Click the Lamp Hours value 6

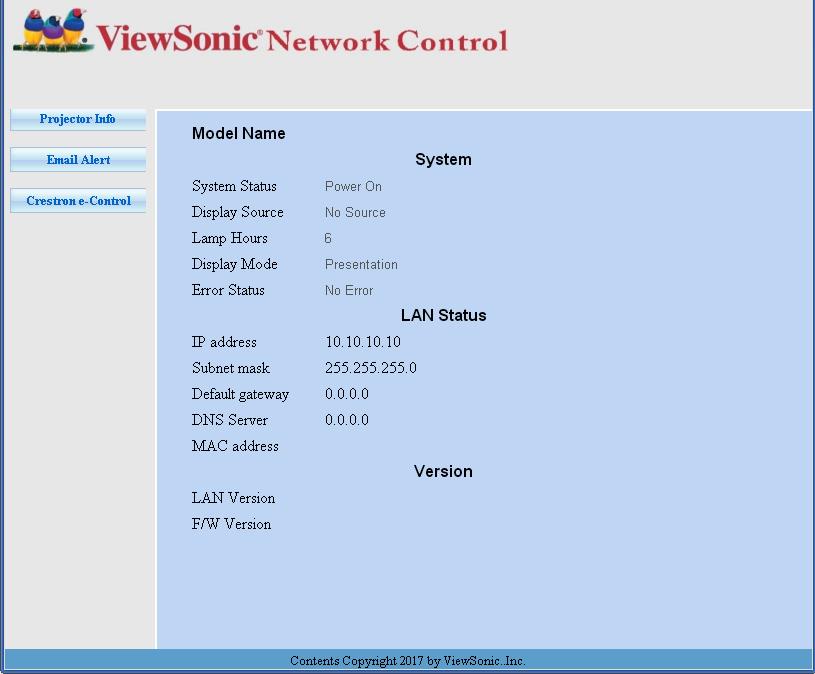[x=328, y=238]
